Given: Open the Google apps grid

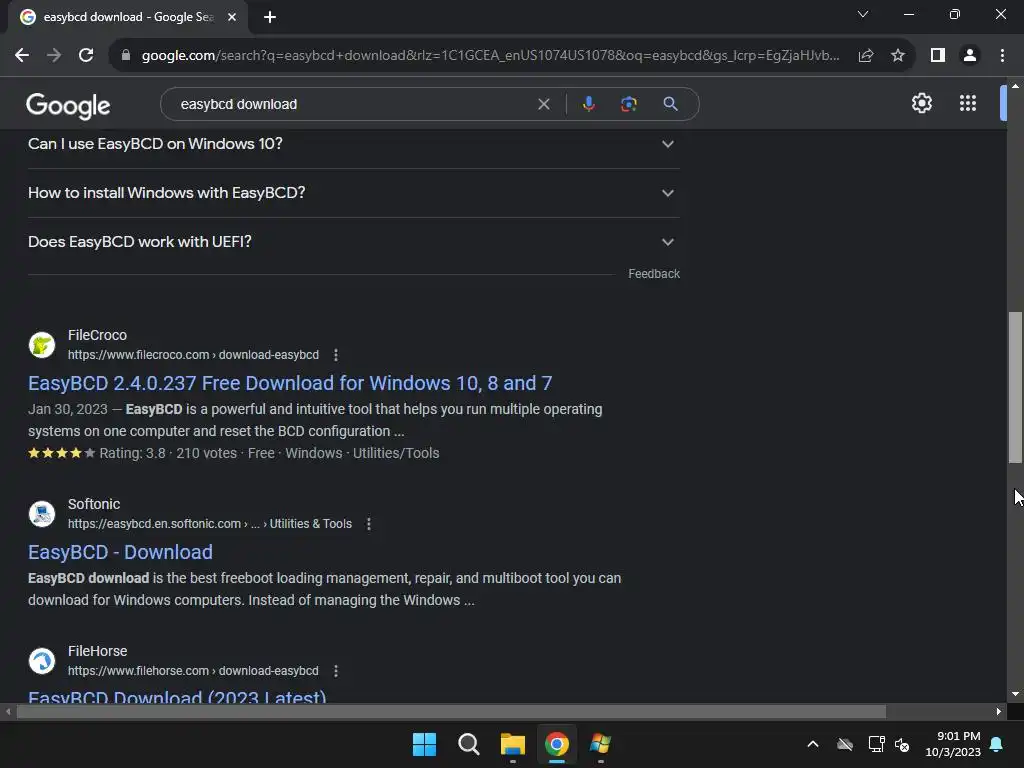Looking at the screenshot, I should coord(968,103).
